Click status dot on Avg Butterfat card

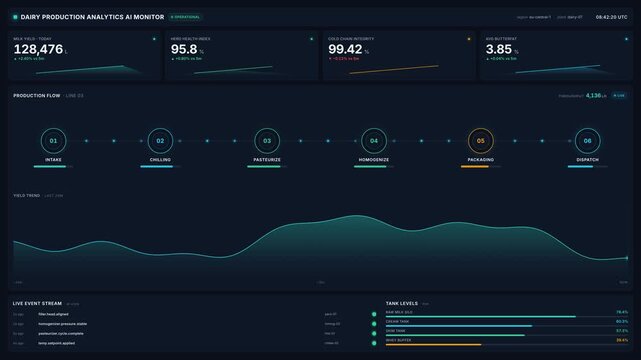[x=626, y=39]
